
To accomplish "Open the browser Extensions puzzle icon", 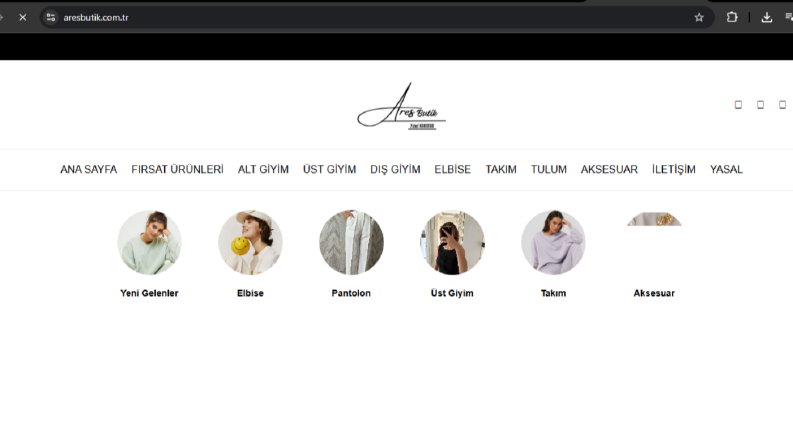I will tap(732, 17).
